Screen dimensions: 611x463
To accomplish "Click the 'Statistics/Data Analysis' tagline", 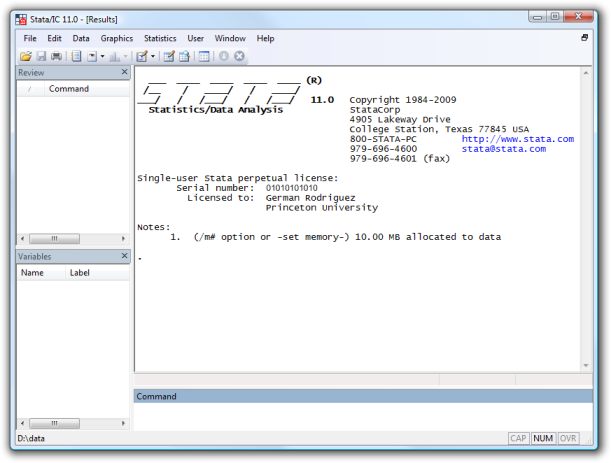I will click(215, 110).
